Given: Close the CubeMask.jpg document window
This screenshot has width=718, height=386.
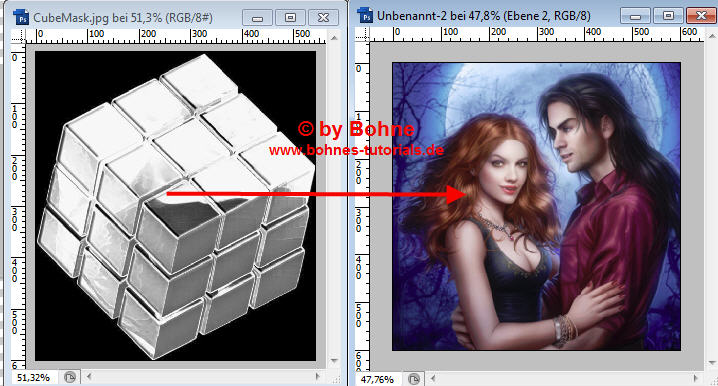Looking at the screenshot, I should 323,18.
